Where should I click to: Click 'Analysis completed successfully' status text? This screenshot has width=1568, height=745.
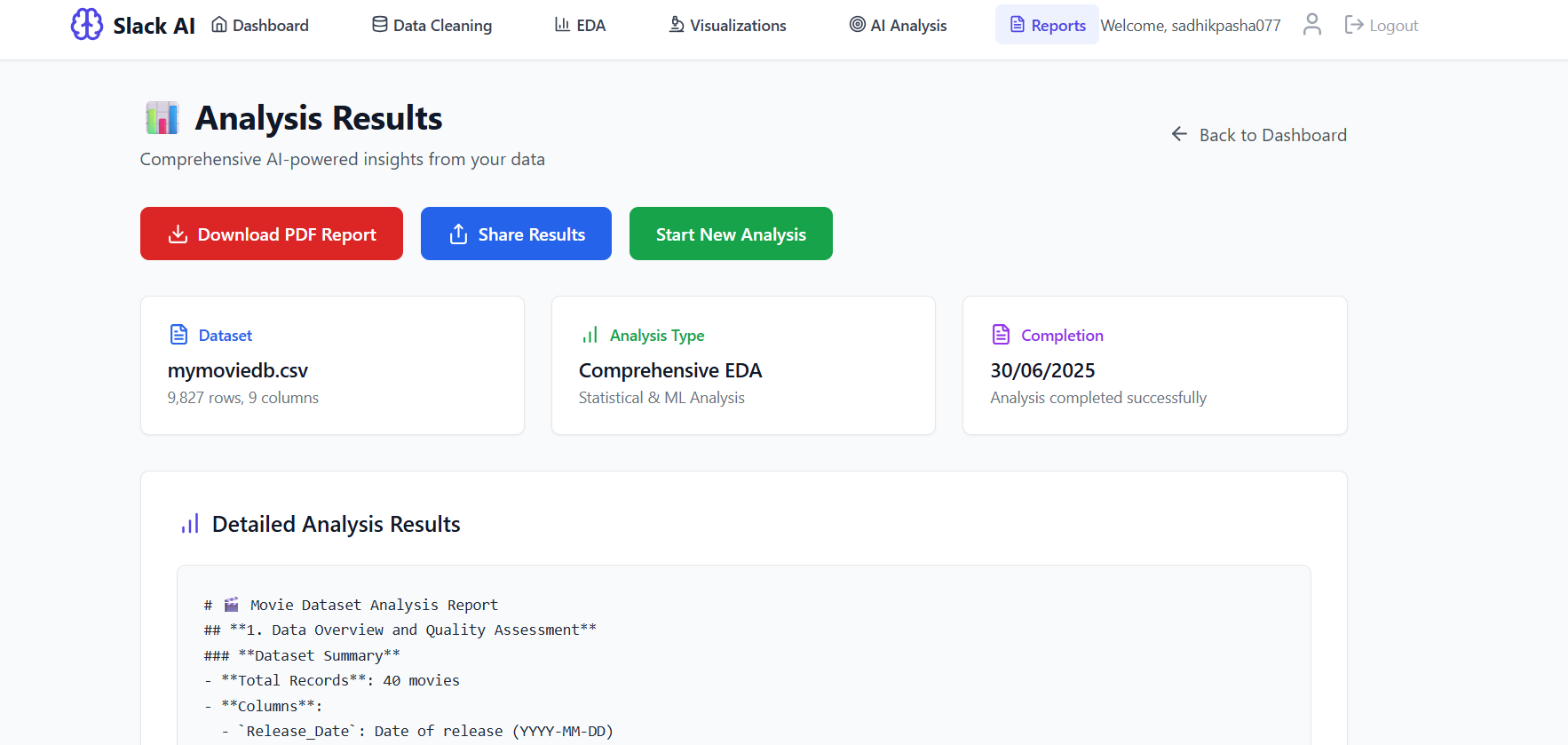coord(1098,398)
